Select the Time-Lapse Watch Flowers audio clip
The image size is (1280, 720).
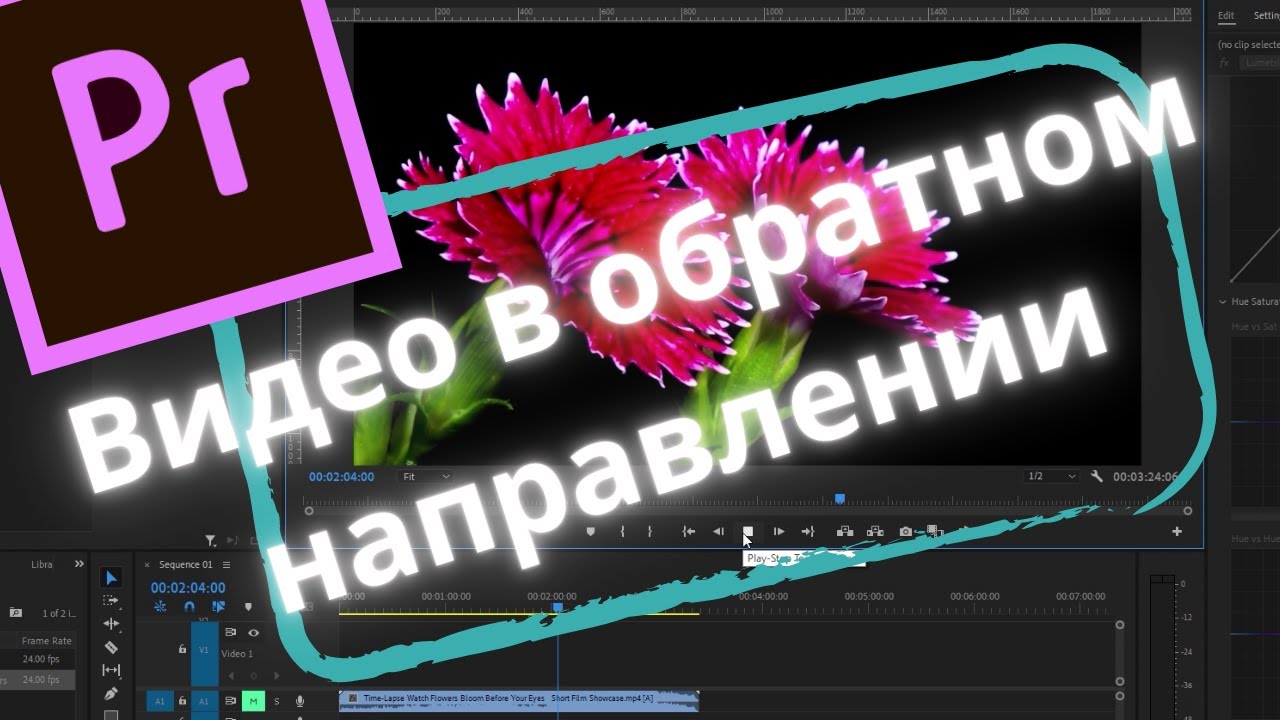click(519, 701)
